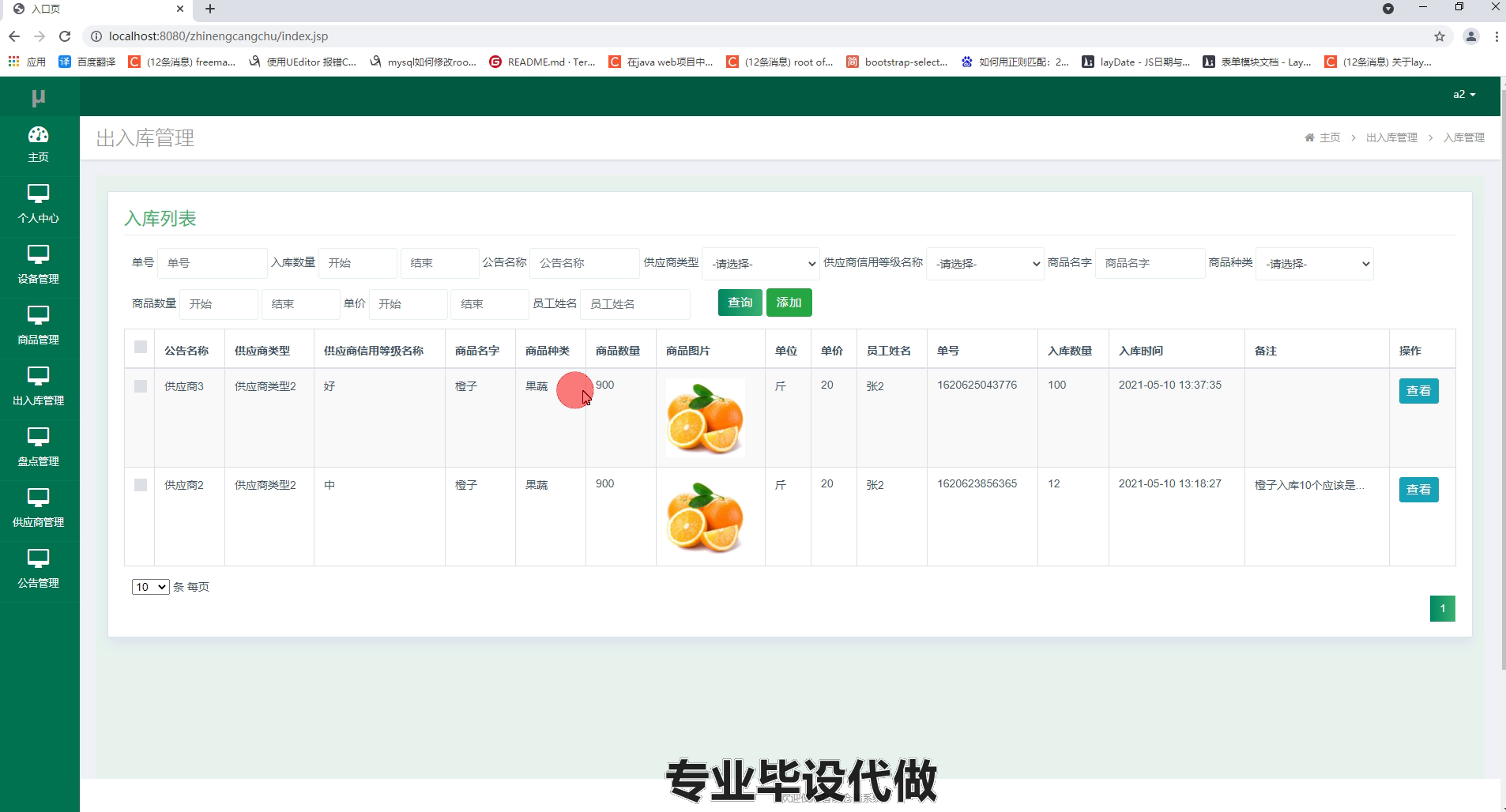Click the green 添加 add button
The height and width of the screenshot is (812, 1506).
tap(789, 303)
